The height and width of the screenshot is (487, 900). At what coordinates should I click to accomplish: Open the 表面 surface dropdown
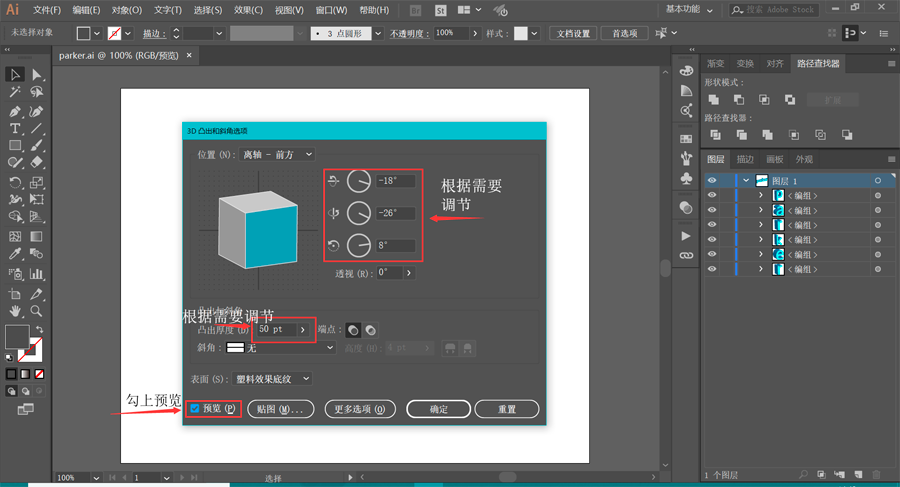click(273, 379)
